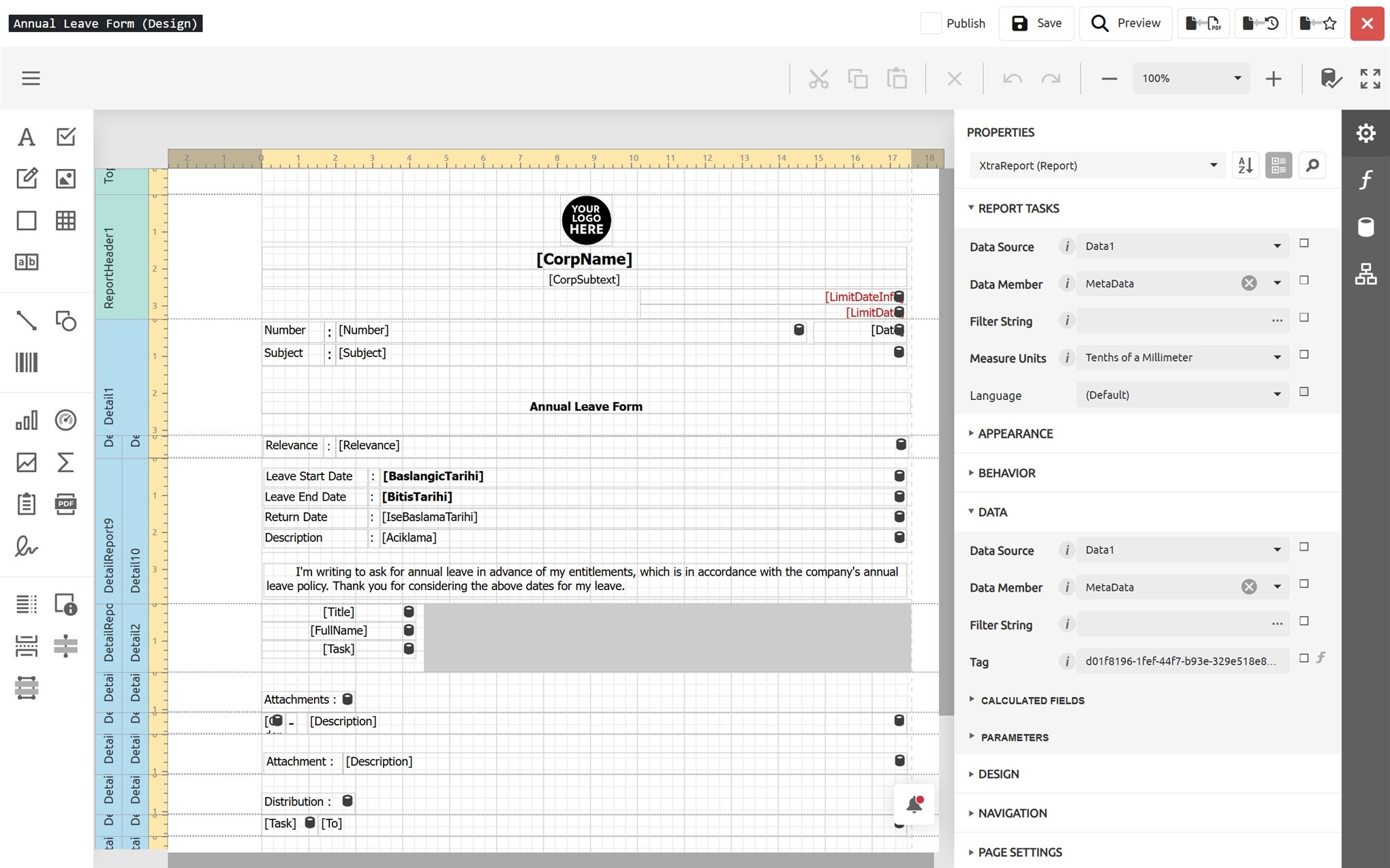Open the Report Explorer tab
Screen dimensions: 1390x868
(x=1365, y=274)
